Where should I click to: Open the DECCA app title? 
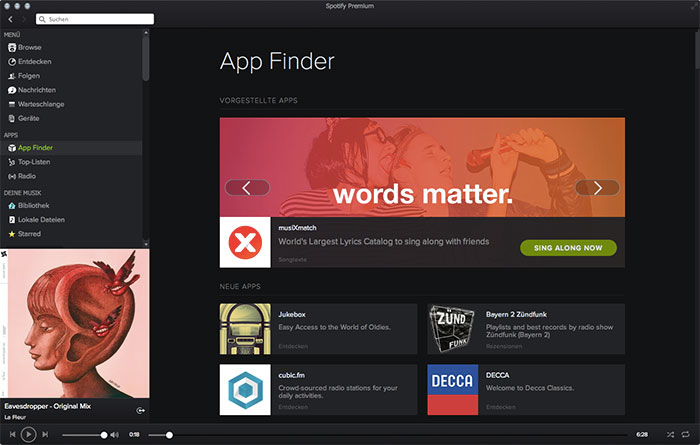[498, 375]
